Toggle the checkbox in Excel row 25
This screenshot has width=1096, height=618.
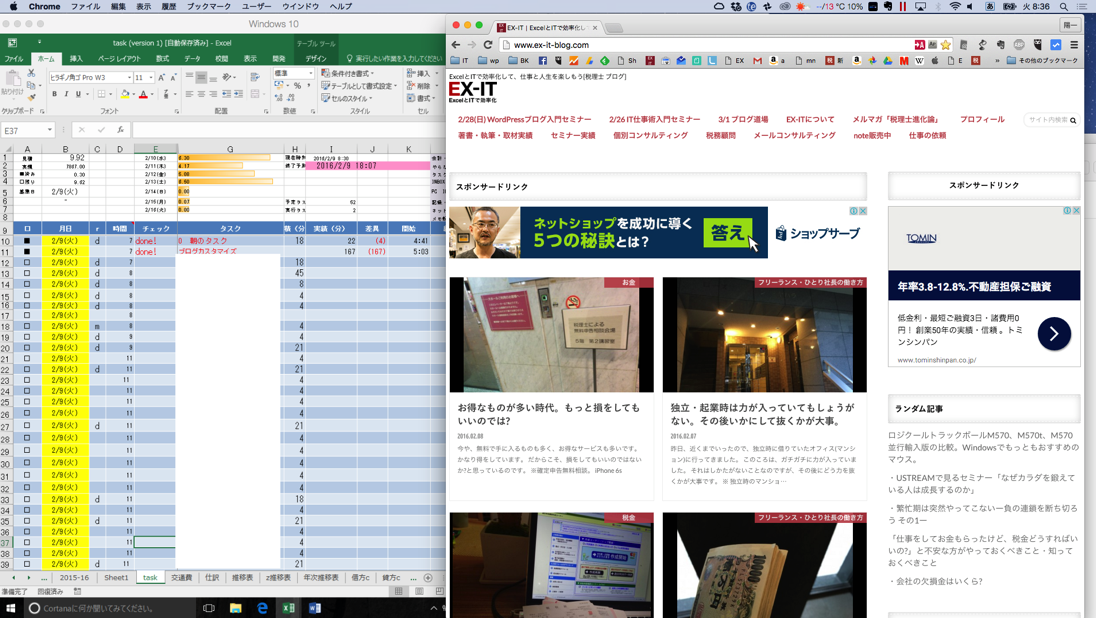pyautogui.click(x=27, y=401)
